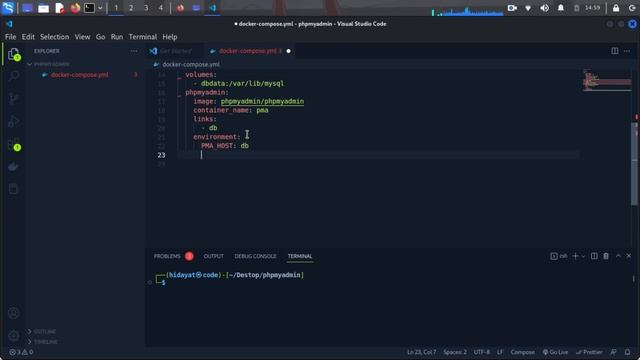Close the terminal panel
The width and height of the screenshot is (640, 360).
tap(629, 256)
